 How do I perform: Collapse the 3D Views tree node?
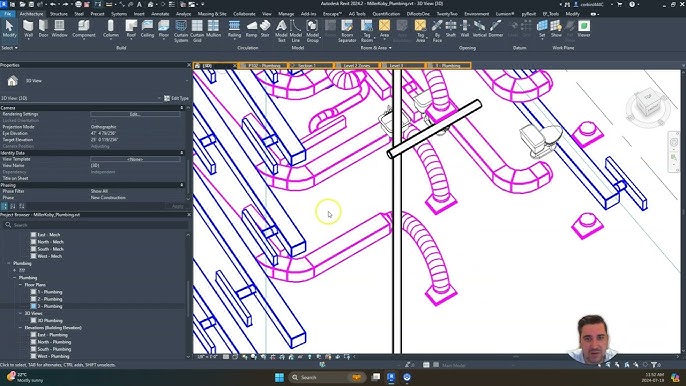20,313
